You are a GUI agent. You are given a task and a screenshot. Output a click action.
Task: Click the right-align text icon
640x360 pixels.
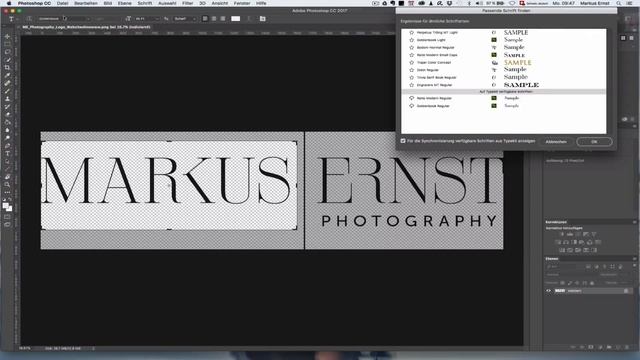[x=223, y=19]
